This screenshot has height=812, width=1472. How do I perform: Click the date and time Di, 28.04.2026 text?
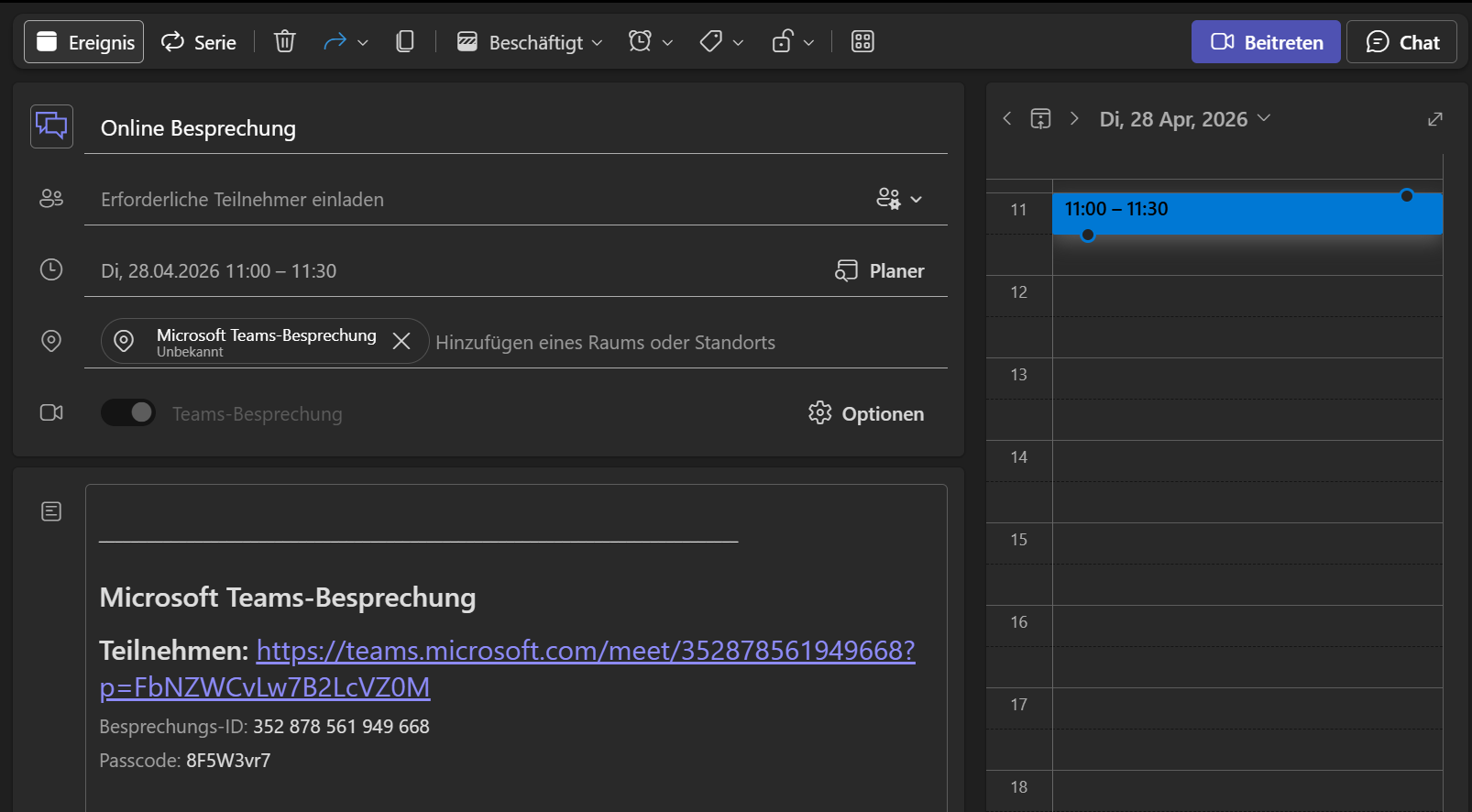[x=218, y=271]
